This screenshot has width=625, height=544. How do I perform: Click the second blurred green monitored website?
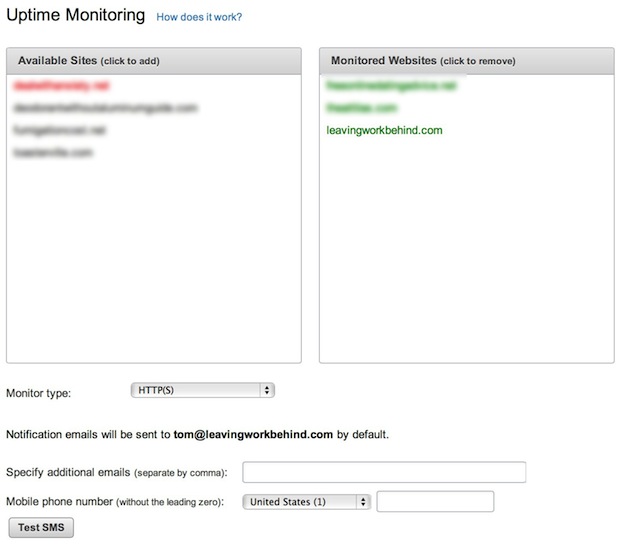362,108
